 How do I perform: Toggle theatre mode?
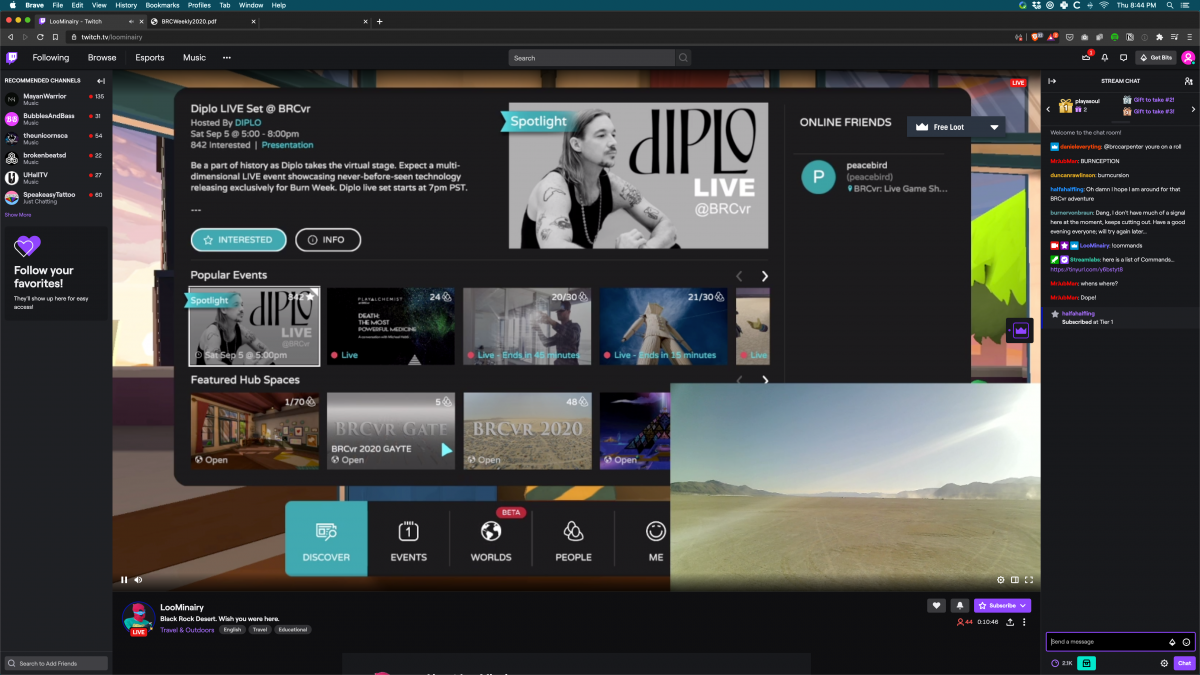click(1014, 579)
